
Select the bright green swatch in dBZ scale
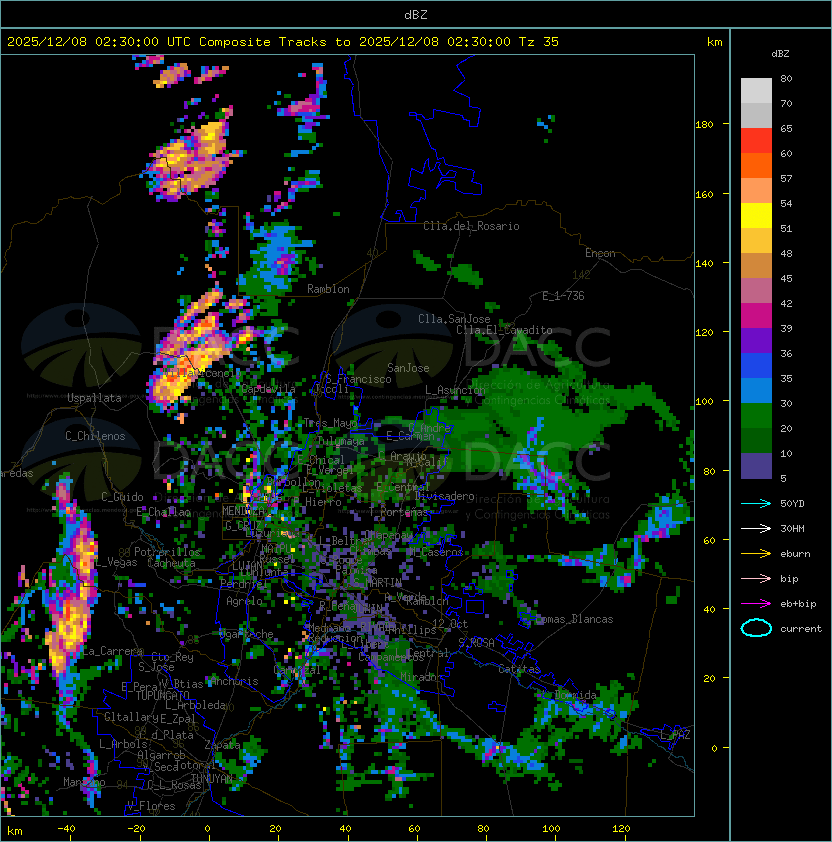click(756, 416)
